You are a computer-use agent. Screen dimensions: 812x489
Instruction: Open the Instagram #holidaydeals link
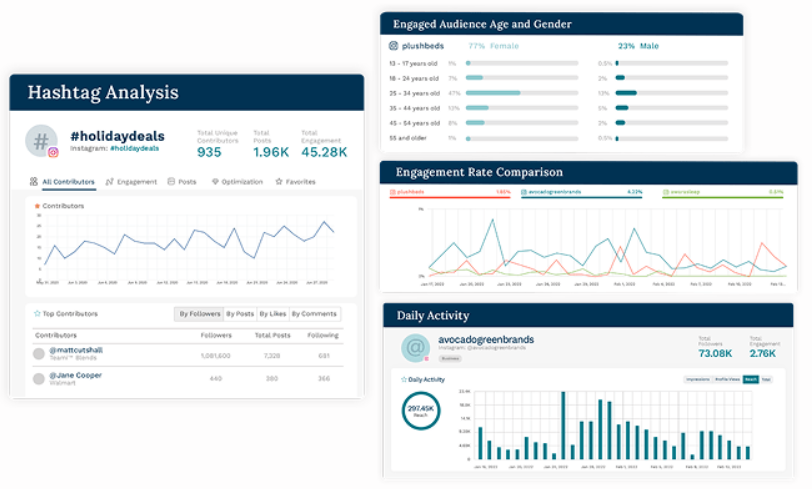pyautogui.click(x=135, y=149)
